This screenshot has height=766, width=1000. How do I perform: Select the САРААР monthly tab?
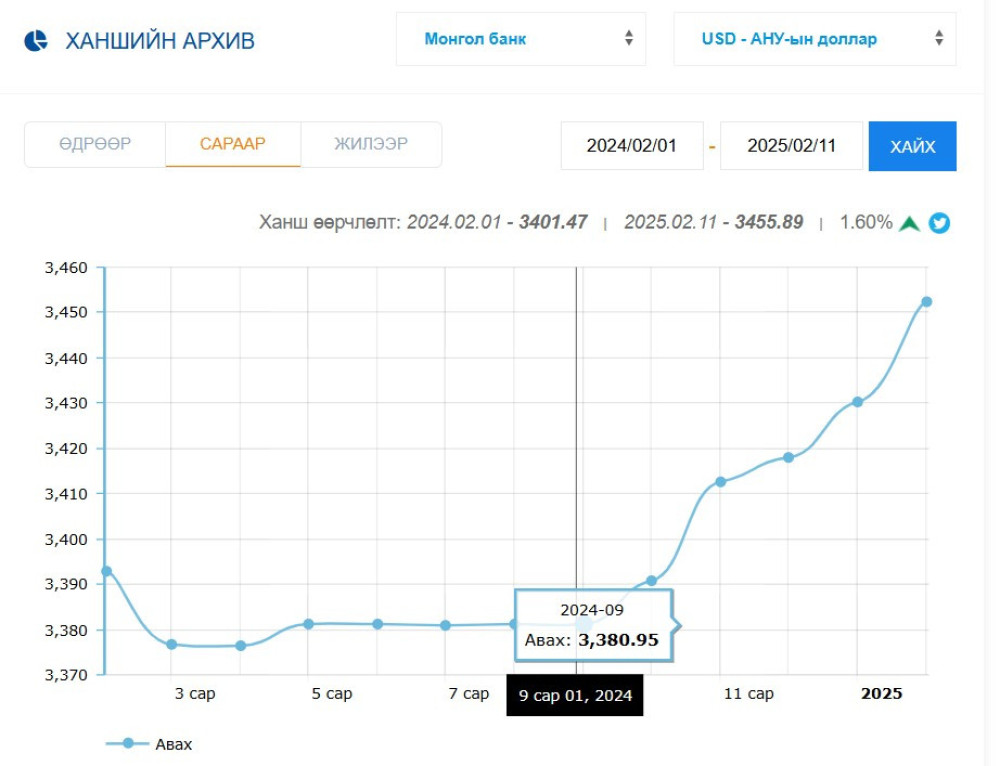click(233, 144)
